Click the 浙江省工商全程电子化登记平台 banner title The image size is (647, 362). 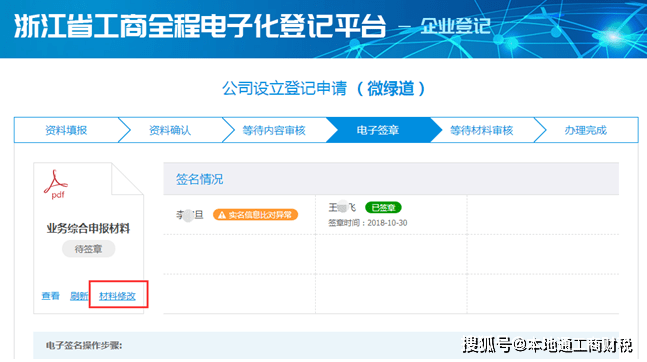pos(200,26)
